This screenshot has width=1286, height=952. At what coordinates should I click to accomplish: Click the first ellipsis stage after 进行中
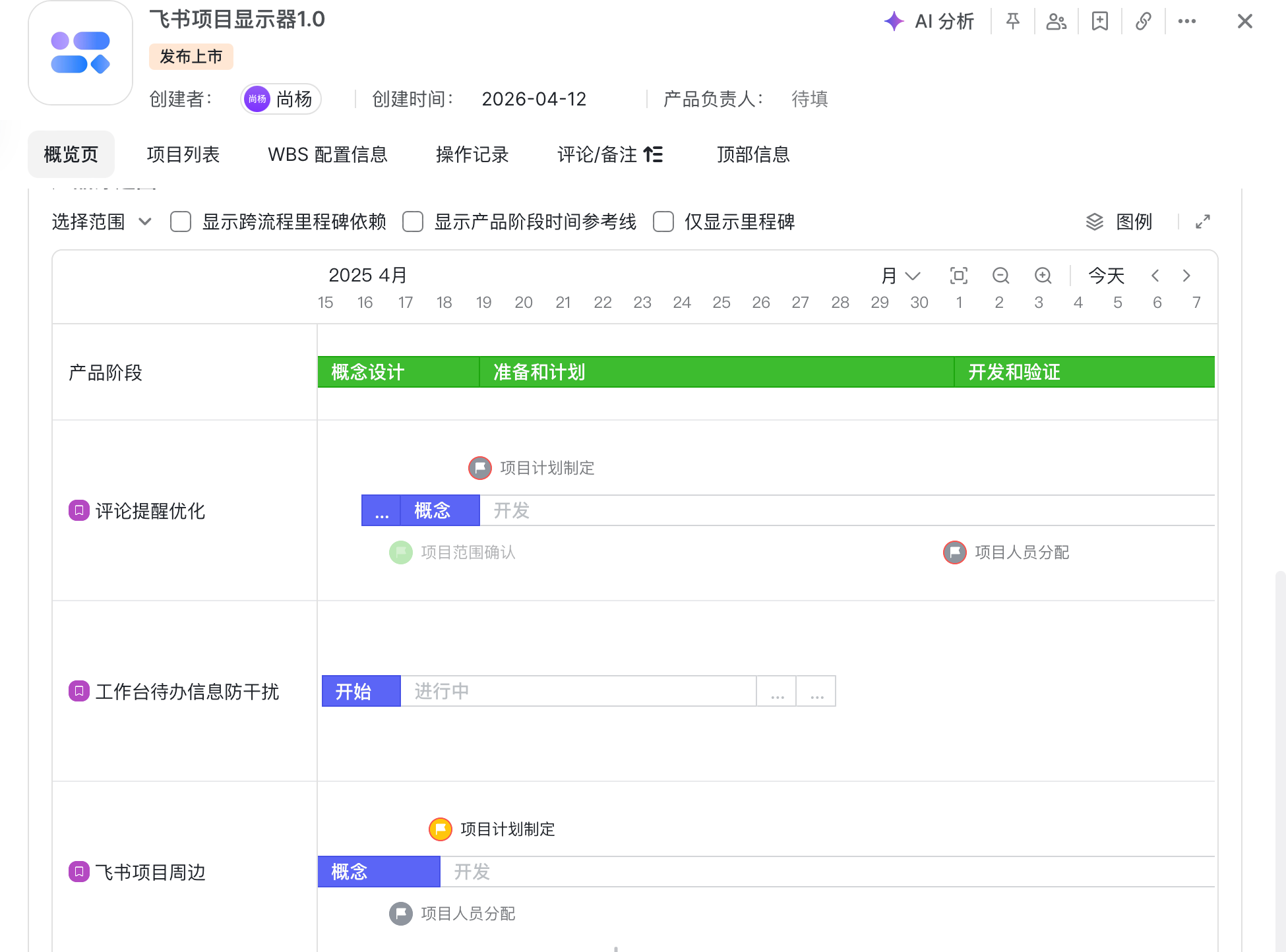pos(776,691)
